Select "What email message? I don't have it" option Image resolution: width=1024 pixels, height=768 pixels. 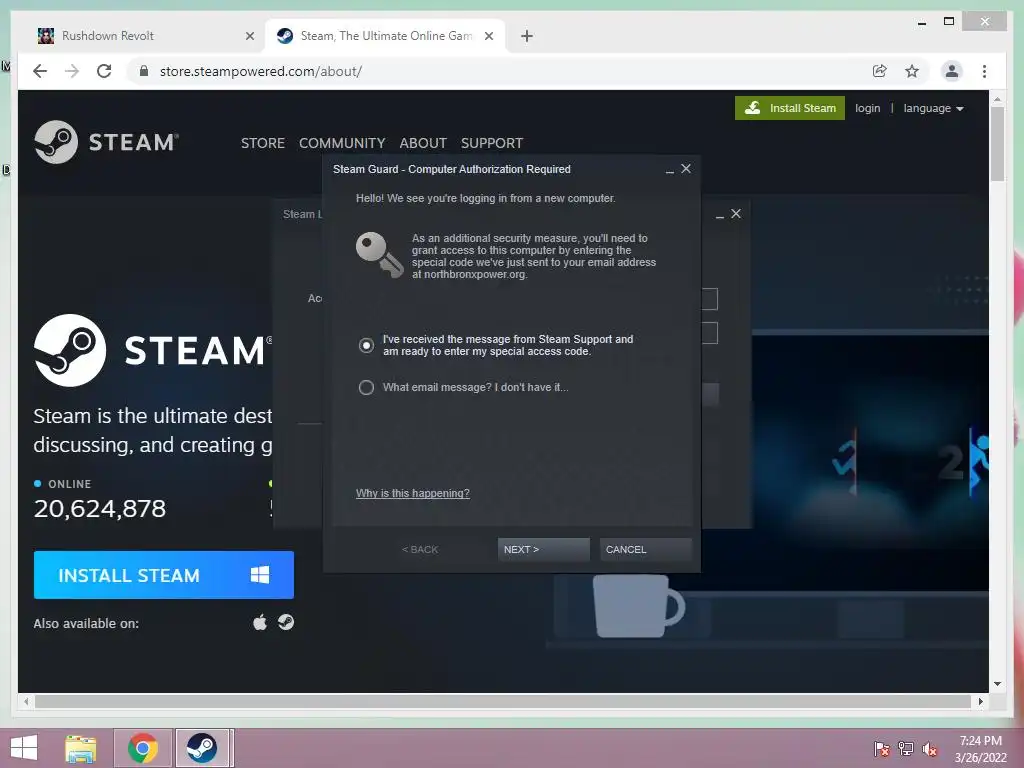366,387
